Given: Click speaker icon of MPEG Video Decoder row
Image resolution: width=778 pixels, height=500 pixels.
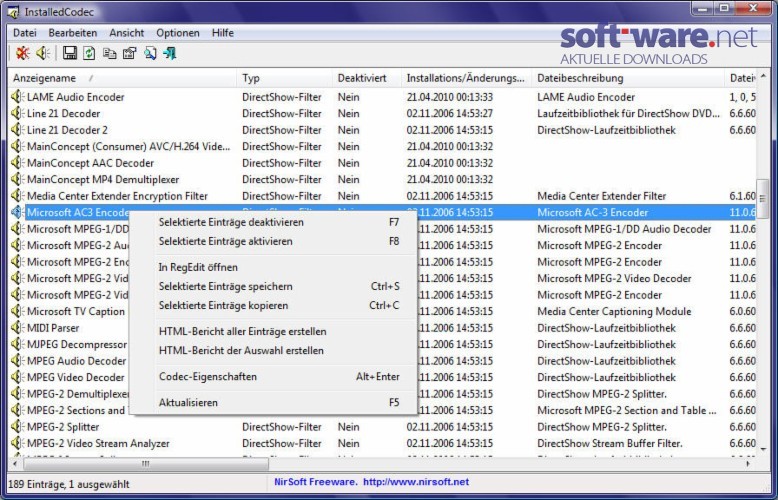Looking at the screenshot, I should click(17, 377).
